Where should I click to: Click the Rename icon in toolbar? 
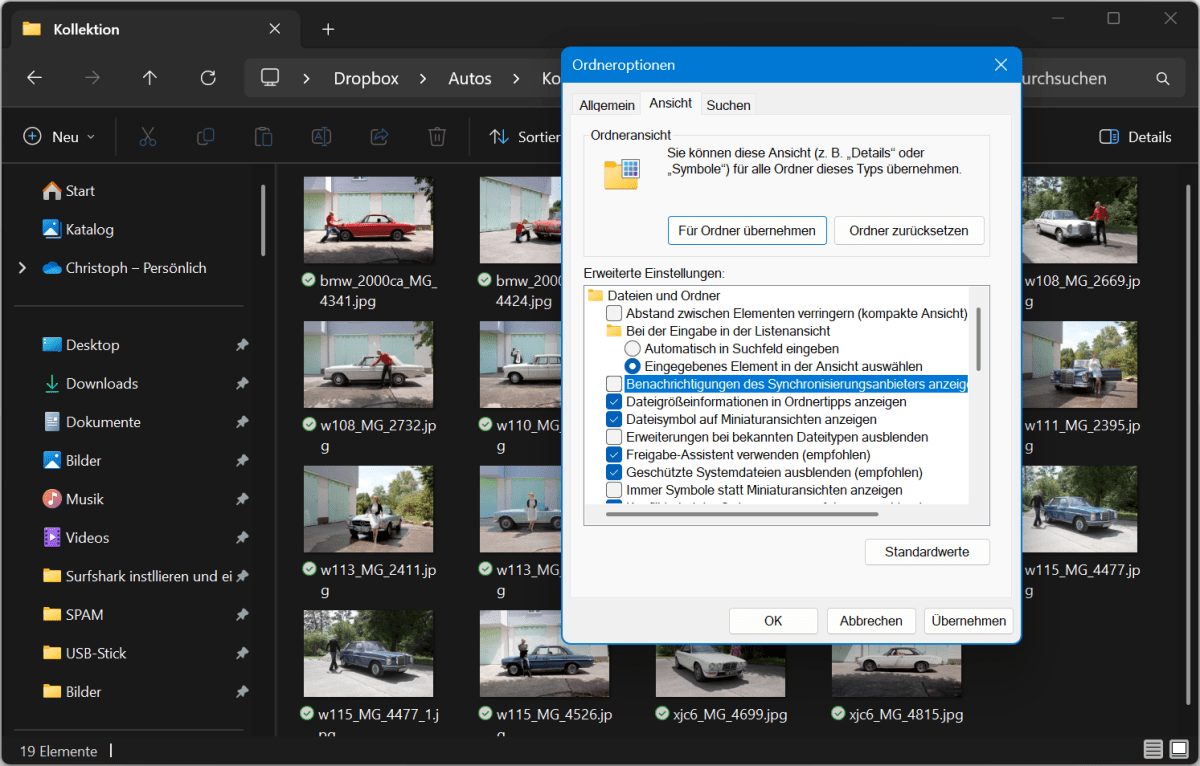tap(321, 137)
